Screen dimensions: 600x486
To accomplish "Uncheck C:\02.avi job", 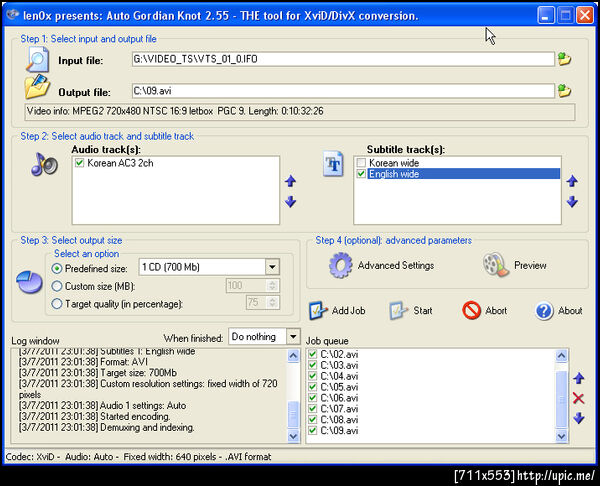I will point(313,354).
